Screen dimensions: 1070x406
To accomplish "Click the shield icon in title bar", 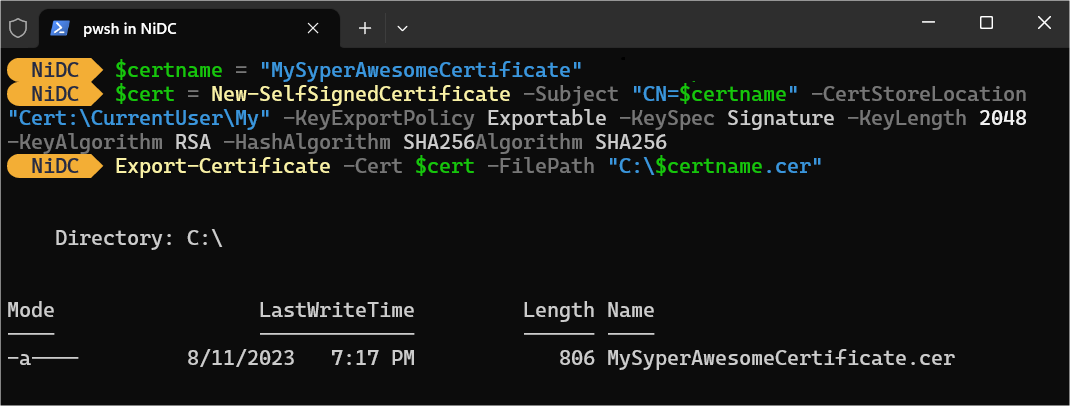I will (x=18, y=28).
